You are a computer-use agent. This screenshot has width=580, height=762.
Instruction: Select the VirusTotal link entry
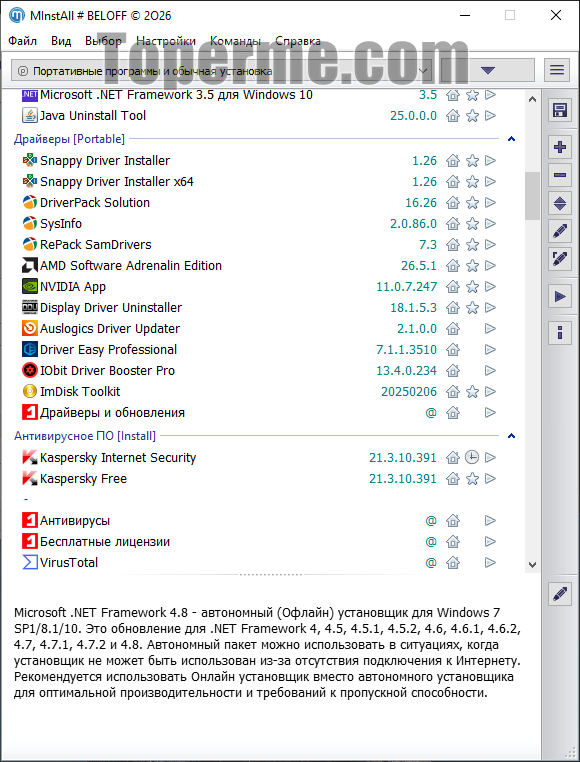(x=69, y=563)
